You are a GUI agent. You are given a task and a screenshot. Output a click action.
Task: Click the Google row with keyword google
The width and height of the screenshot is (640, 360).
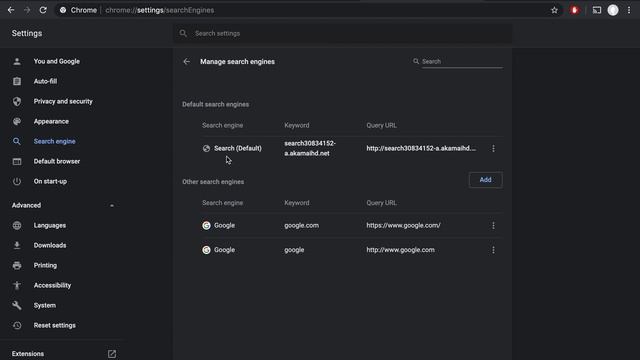click(x=351, y=250)
